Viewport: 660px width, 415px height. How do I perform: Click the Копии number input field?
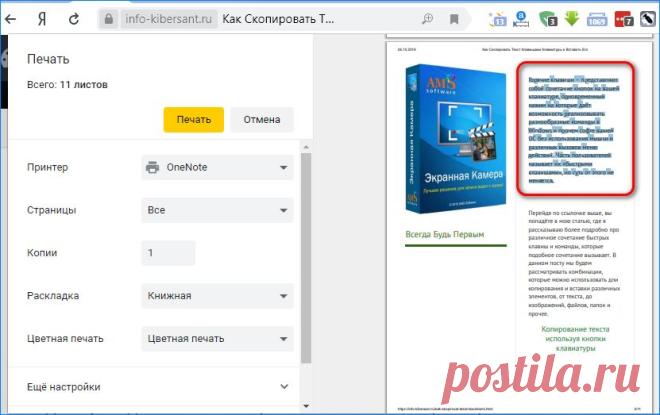point(168,253)
